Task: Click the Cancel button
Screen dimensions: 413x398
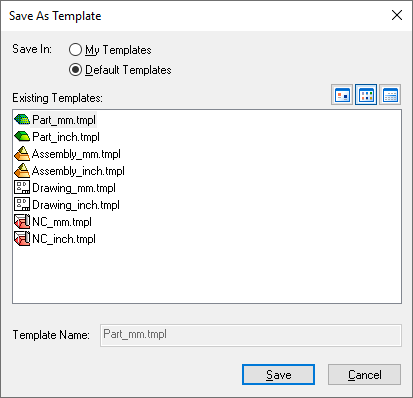Action: (364, 375)
